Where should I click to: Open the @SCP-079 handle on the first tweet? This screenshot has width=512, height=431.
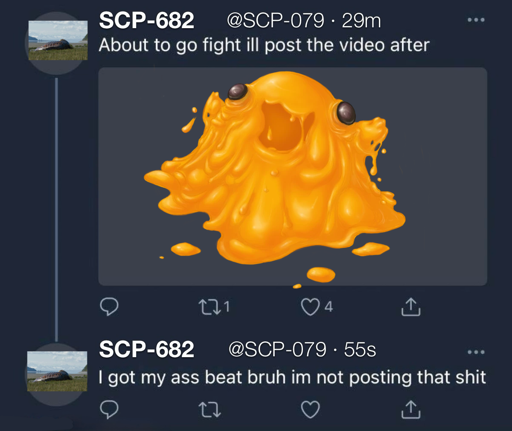[275, 21]
